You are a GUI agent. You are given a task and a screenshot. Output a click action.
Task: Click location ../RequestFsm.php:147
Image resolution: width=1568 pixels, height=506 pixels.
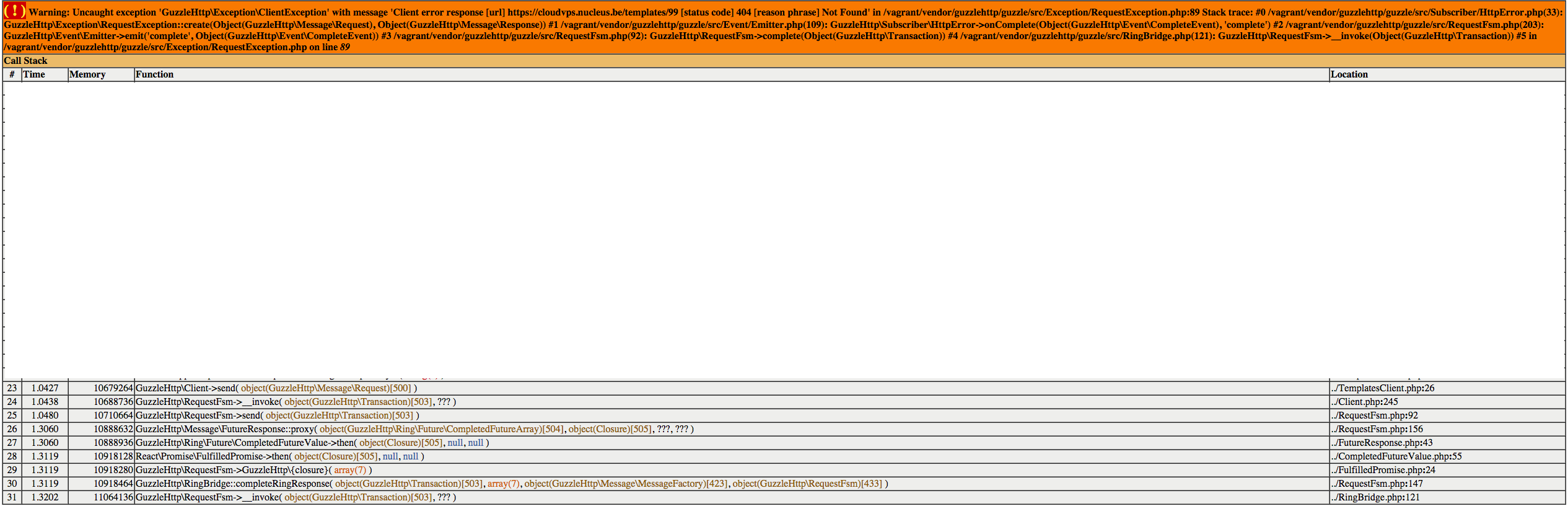[x=1377, y=484]
